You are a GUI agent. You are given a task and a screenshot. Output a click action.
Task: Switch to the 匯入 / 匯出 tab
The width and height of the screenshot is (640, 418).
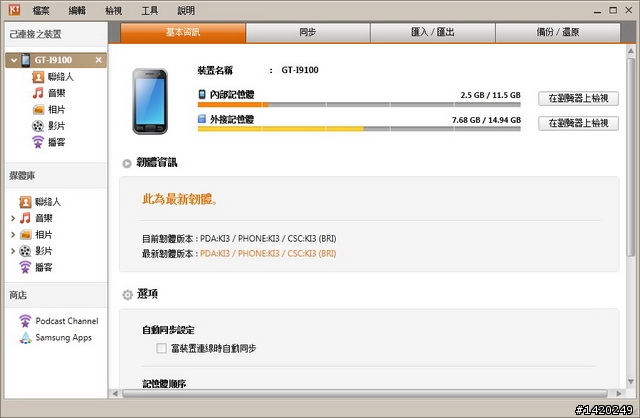tap(433, 32)
